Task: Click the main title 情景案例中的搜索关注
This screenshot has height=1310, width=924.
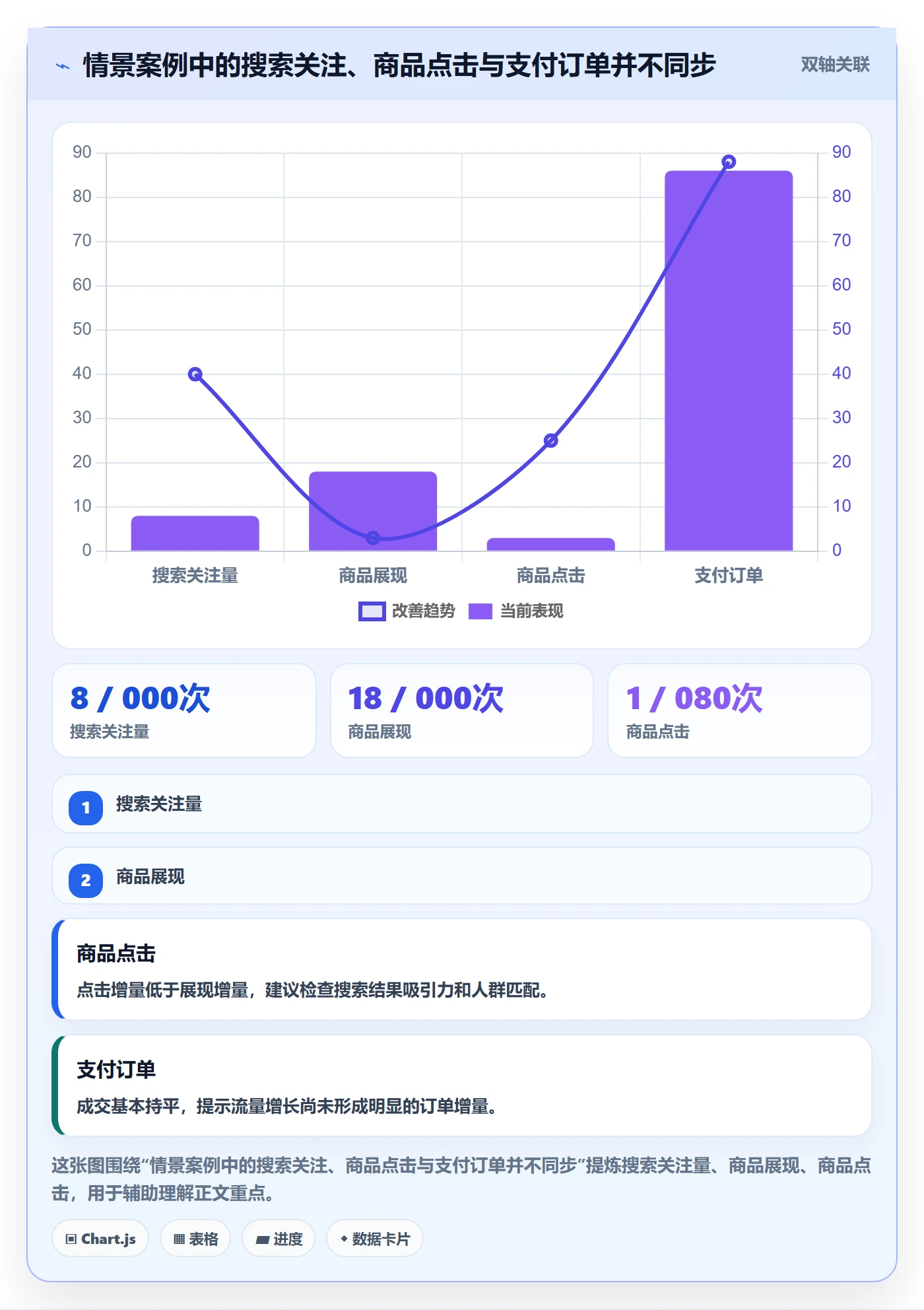Action: 399,65
